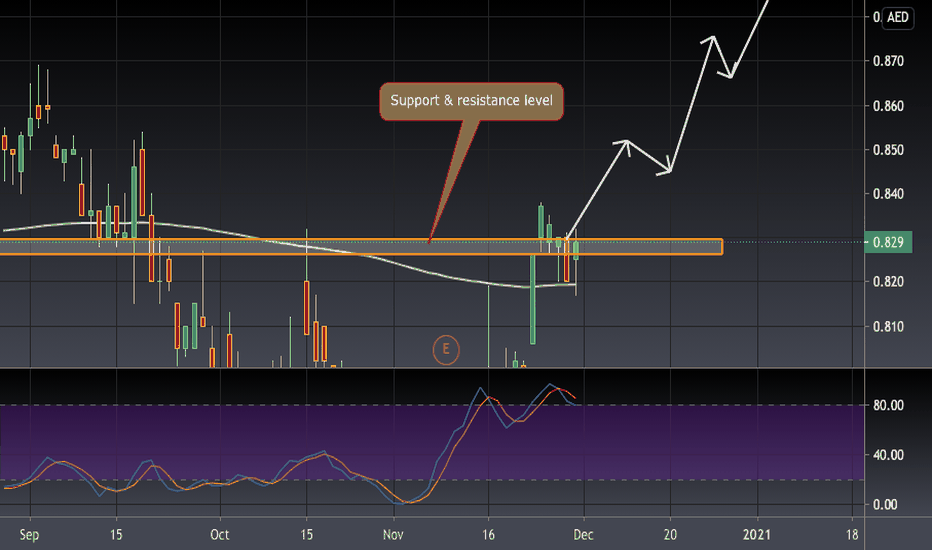
Task: Click the 2021 date label
Action: pos(757,535)
